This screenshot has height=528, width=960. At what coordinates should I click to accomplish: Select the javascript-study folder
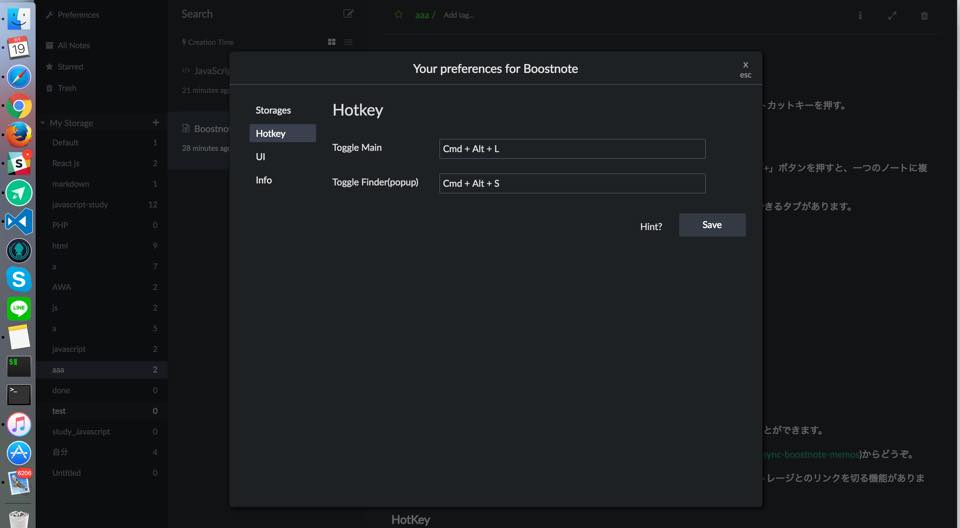point(102,205)
